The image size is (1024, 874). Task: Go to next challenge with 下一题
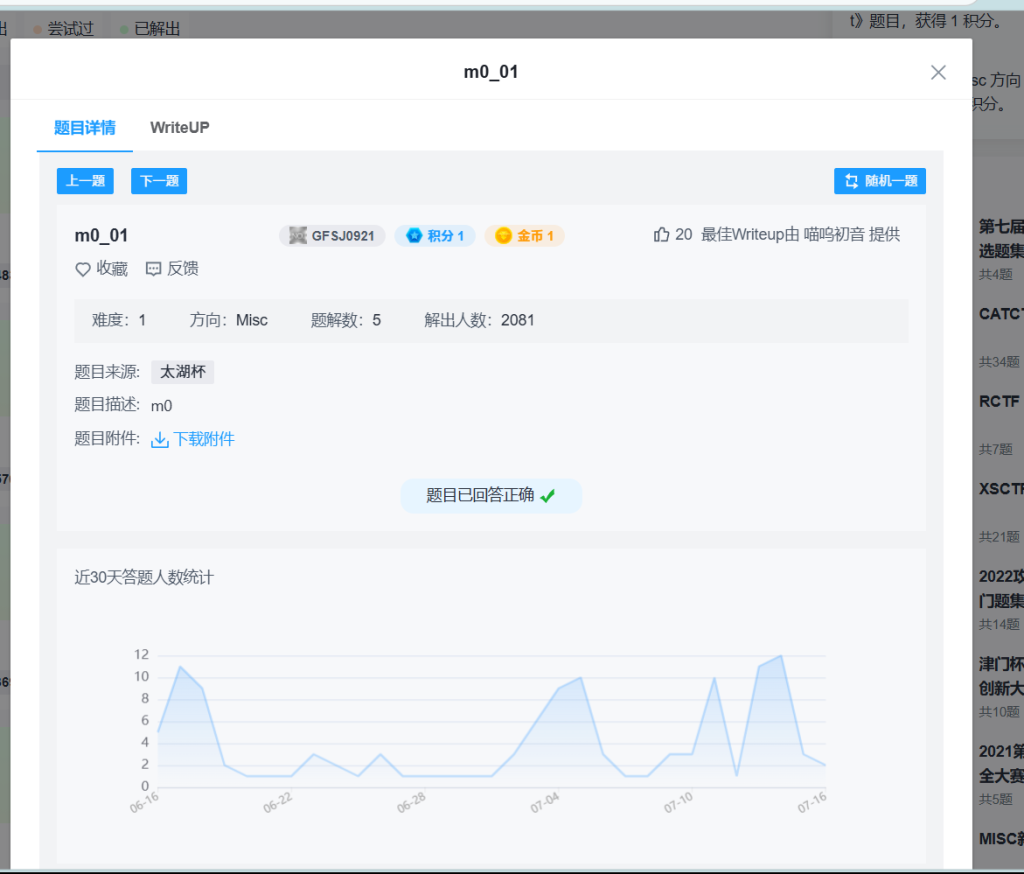coord(159,181)
